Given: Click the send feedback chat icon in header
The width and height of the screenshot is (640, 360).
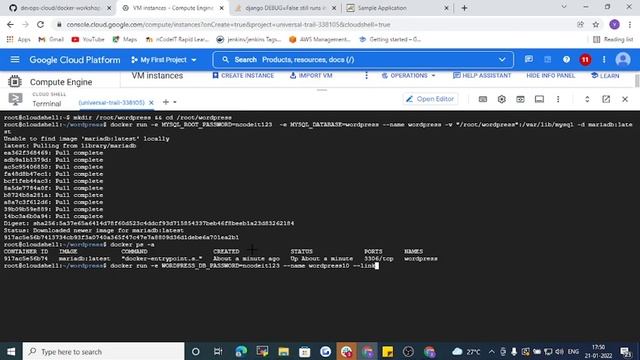Looking at the screenshot, I should [529, 60].
